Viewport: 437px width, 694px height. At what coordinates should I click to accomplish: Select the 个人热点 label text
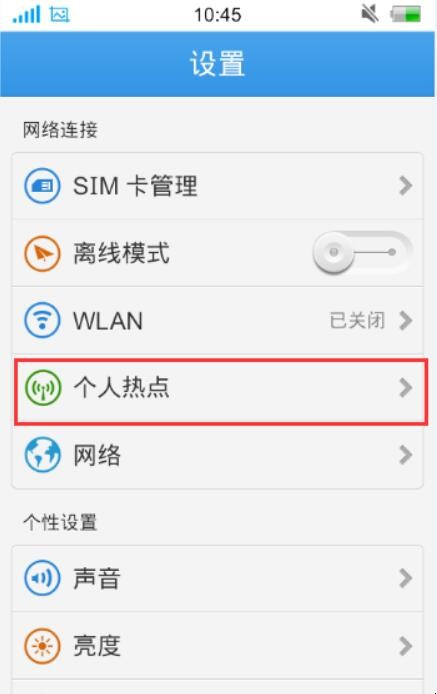(x=121, y=388)
